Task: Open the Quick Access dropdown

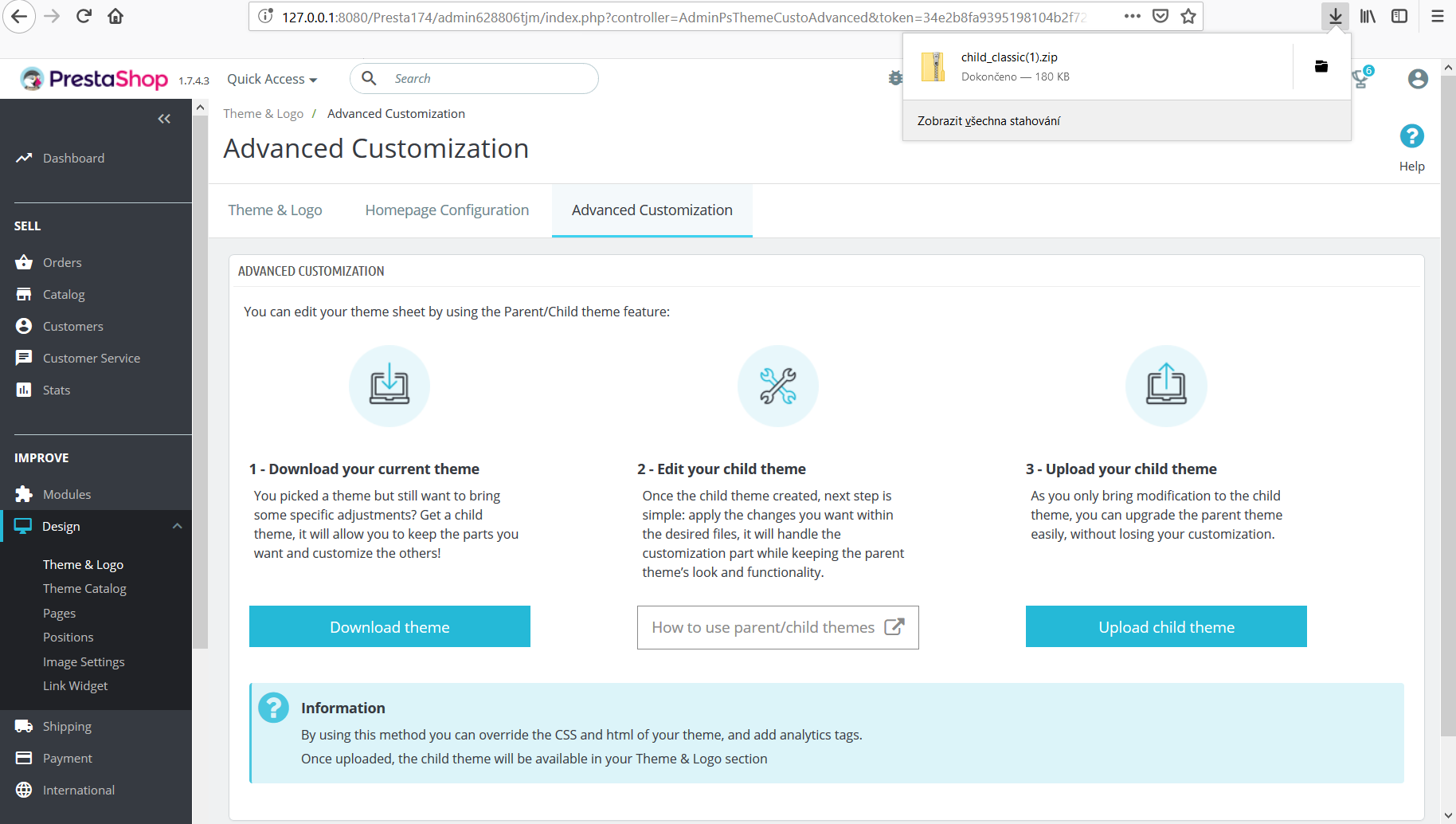Action: (271, 79)
